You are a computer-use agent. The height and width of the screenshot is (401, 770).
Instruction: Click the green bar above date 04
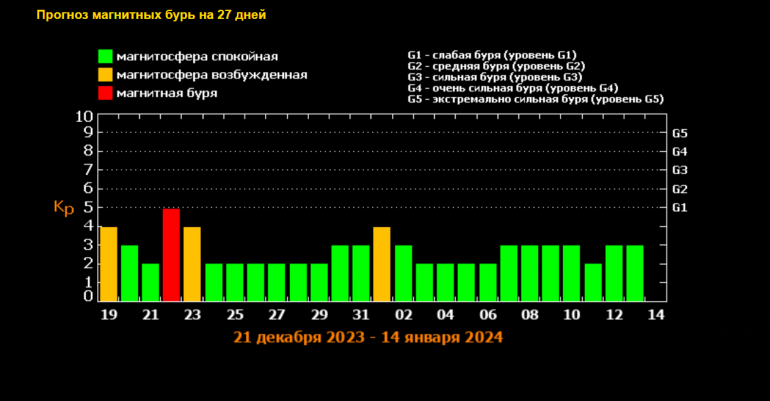click(x=445, y=282)
